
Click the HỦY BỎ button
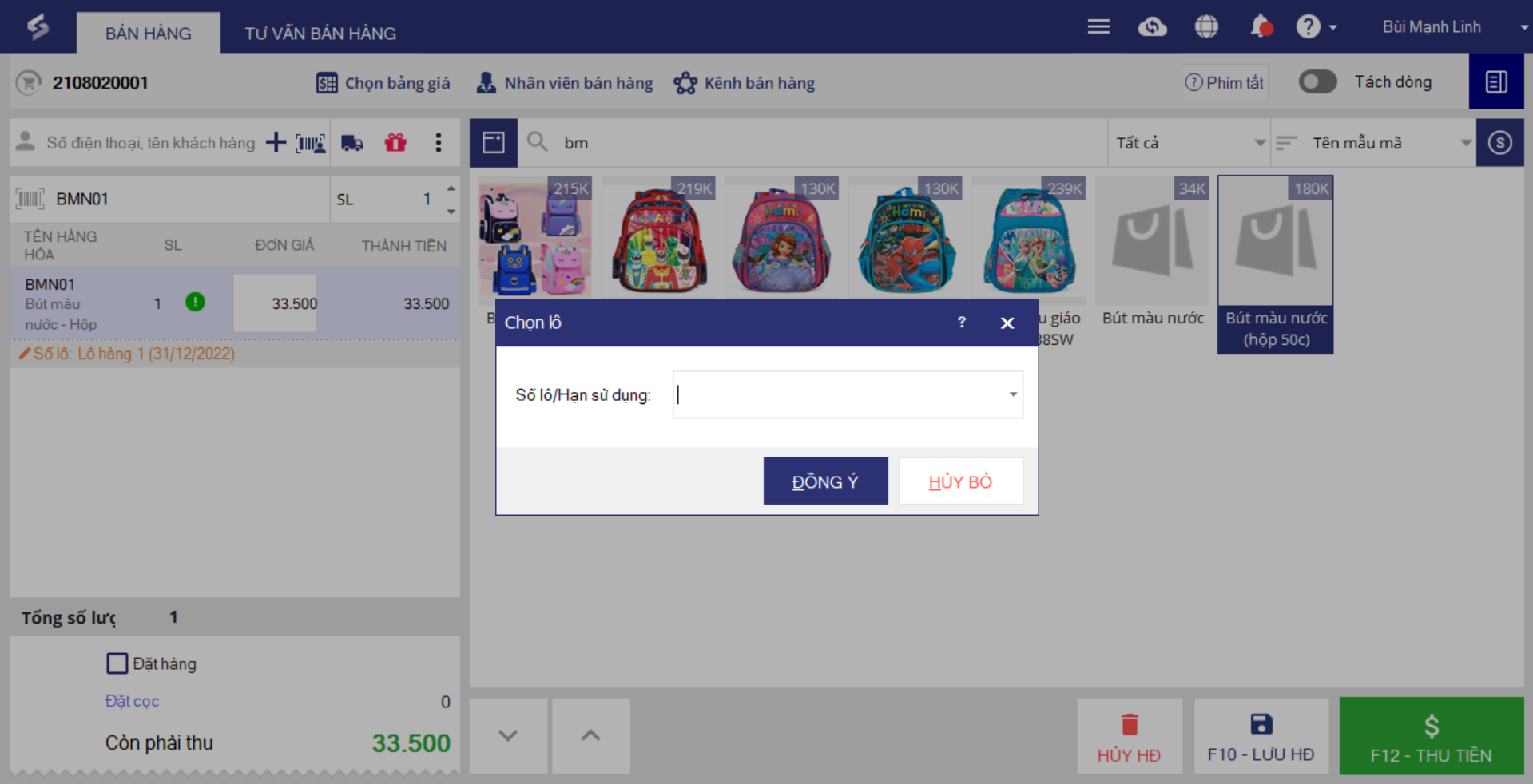point(961,481)
